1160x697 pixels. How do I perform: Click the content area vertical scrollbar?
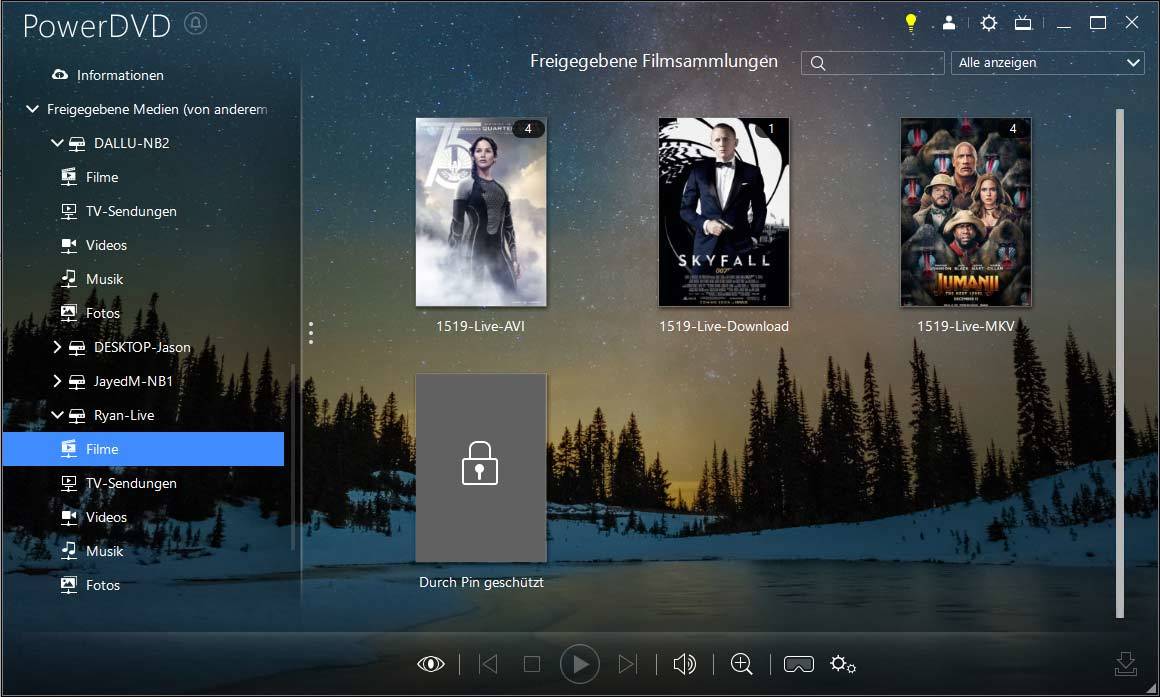pyautogui.click(x=1119, y=363)
